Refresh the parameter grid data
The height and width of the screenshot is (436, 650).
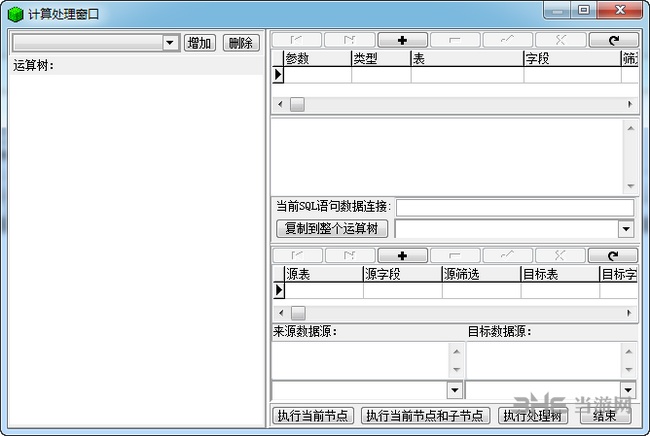click(x=614, y=40)
